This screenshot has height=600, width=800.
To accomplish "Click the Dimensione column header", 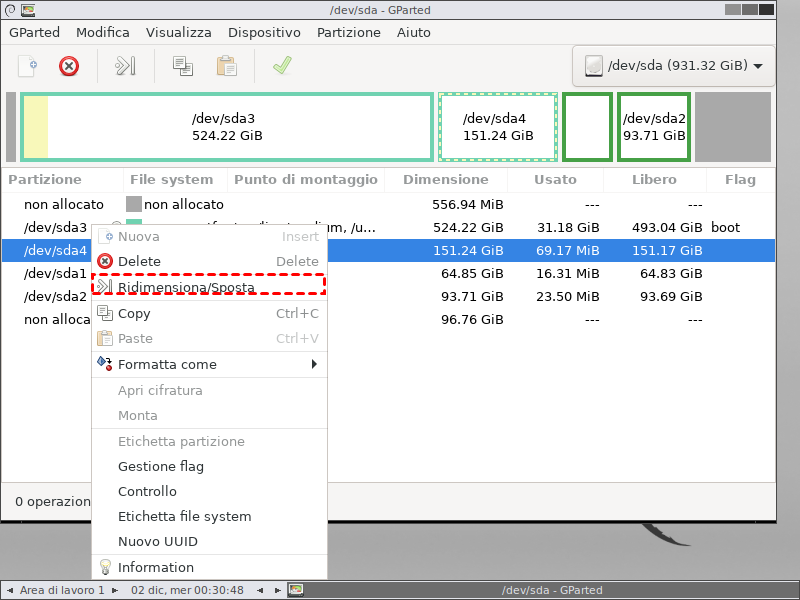I will click(x=446, y=180).
